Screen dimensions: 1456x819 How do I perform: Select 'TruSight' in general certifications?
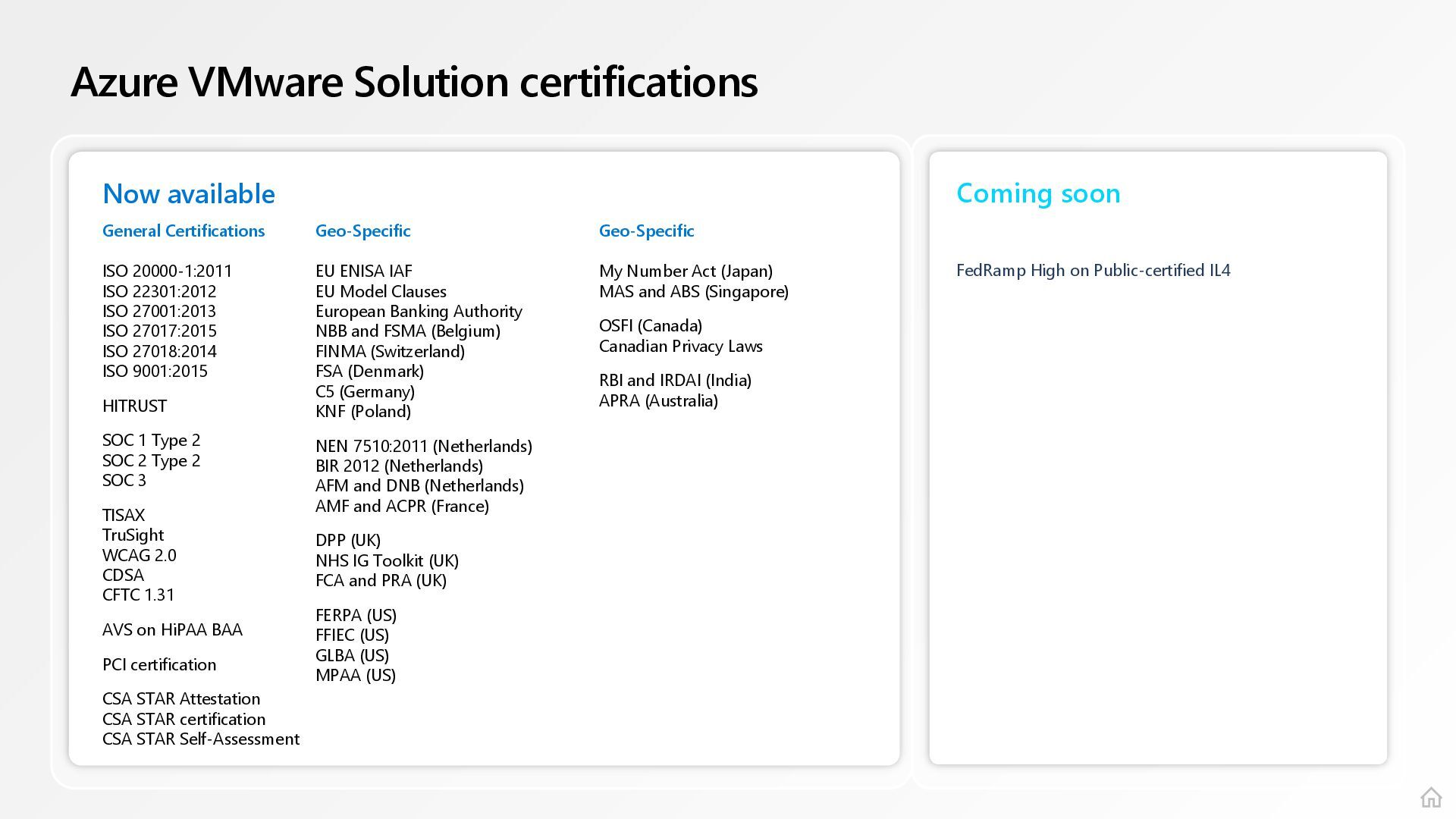pyautogui.click(x=133, y=535)
